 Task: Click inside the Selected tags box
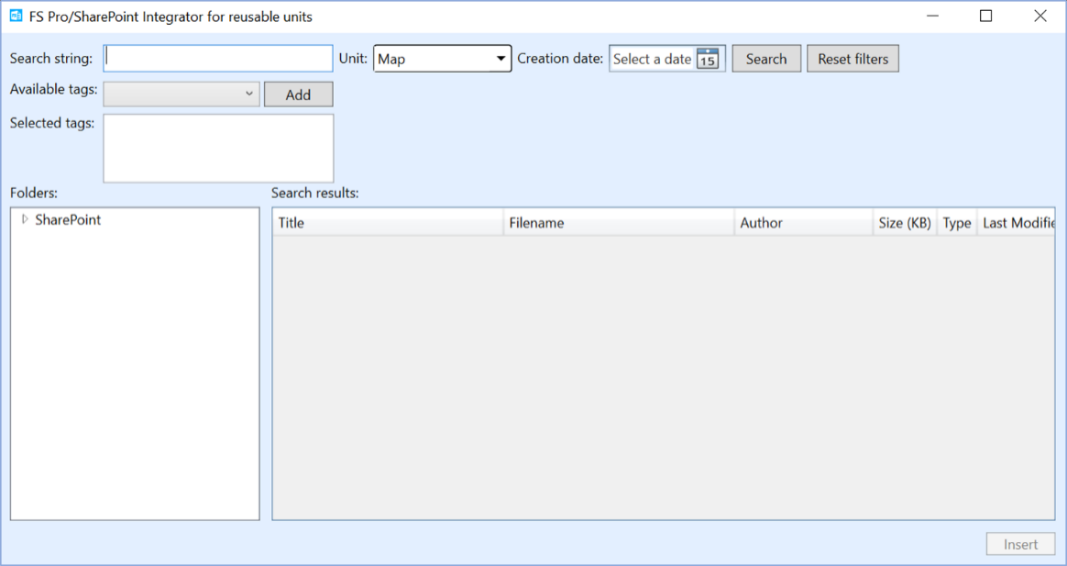(218, 148)
